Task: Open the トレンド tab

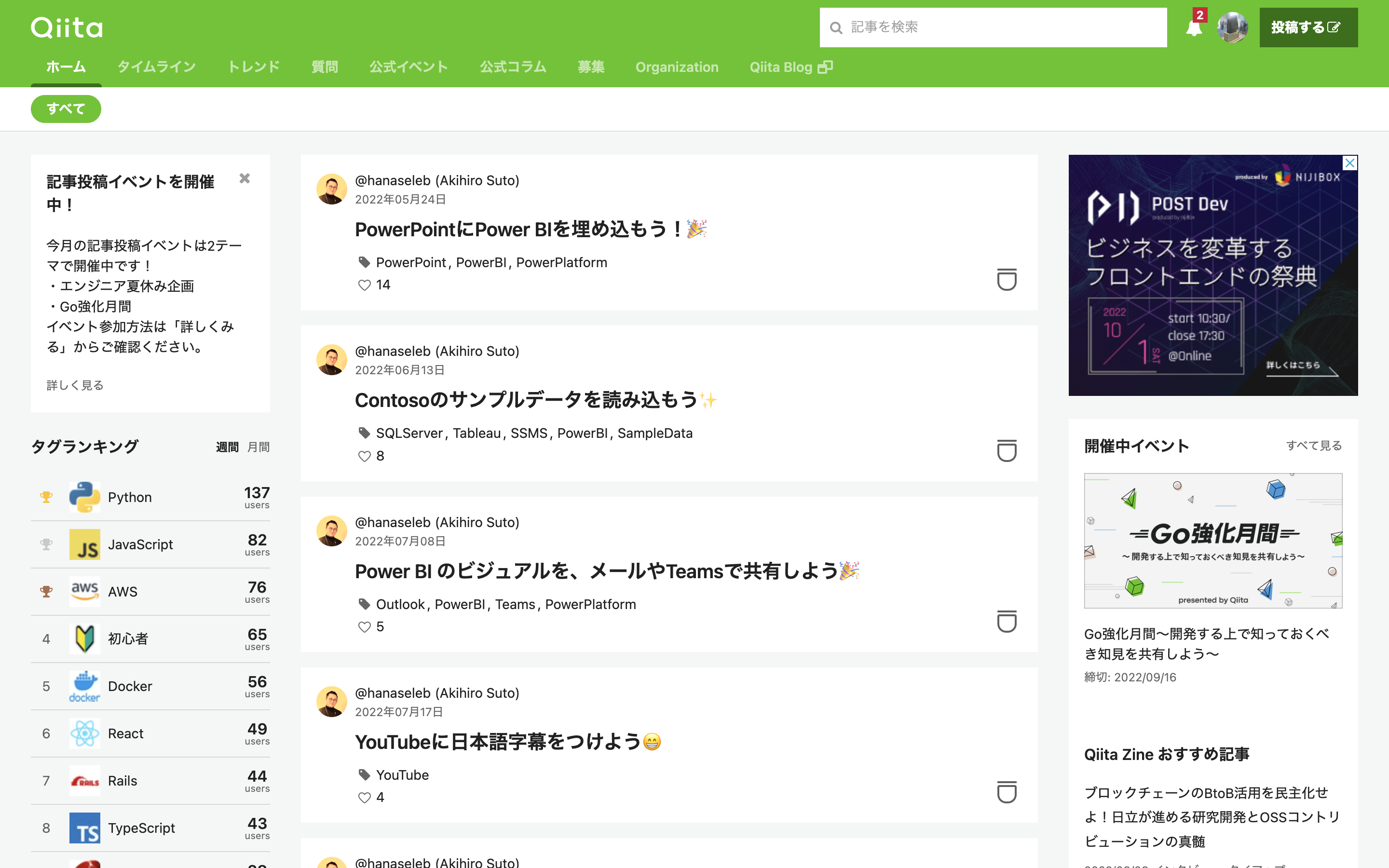Action: point(253,67)
